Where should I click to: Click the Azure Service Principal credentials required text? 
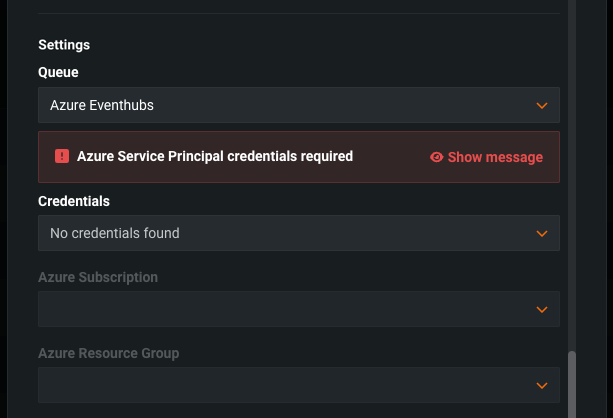pyautogui.click(x=214, y=156)
